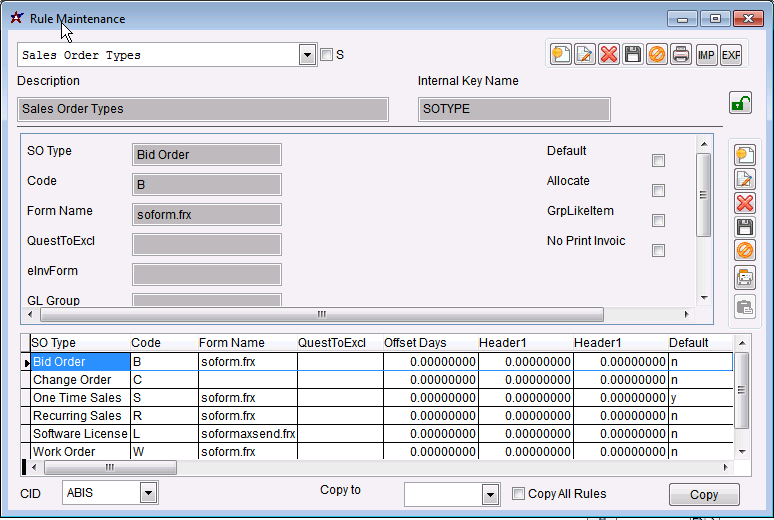Viewport: 774px width, 520px height.
Task: Open the Copy to dropdown
Action: (490, 495)
